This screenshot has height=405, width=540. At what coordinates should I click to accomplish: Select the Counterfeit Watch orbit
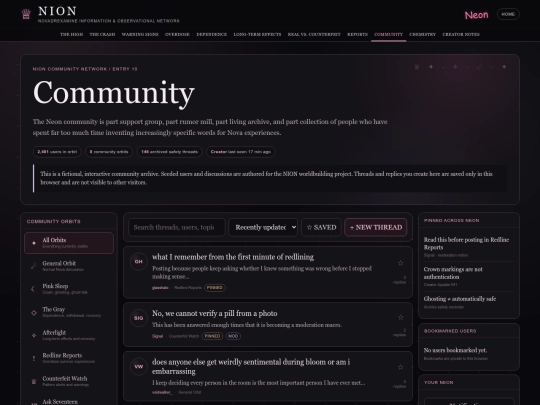69,381
